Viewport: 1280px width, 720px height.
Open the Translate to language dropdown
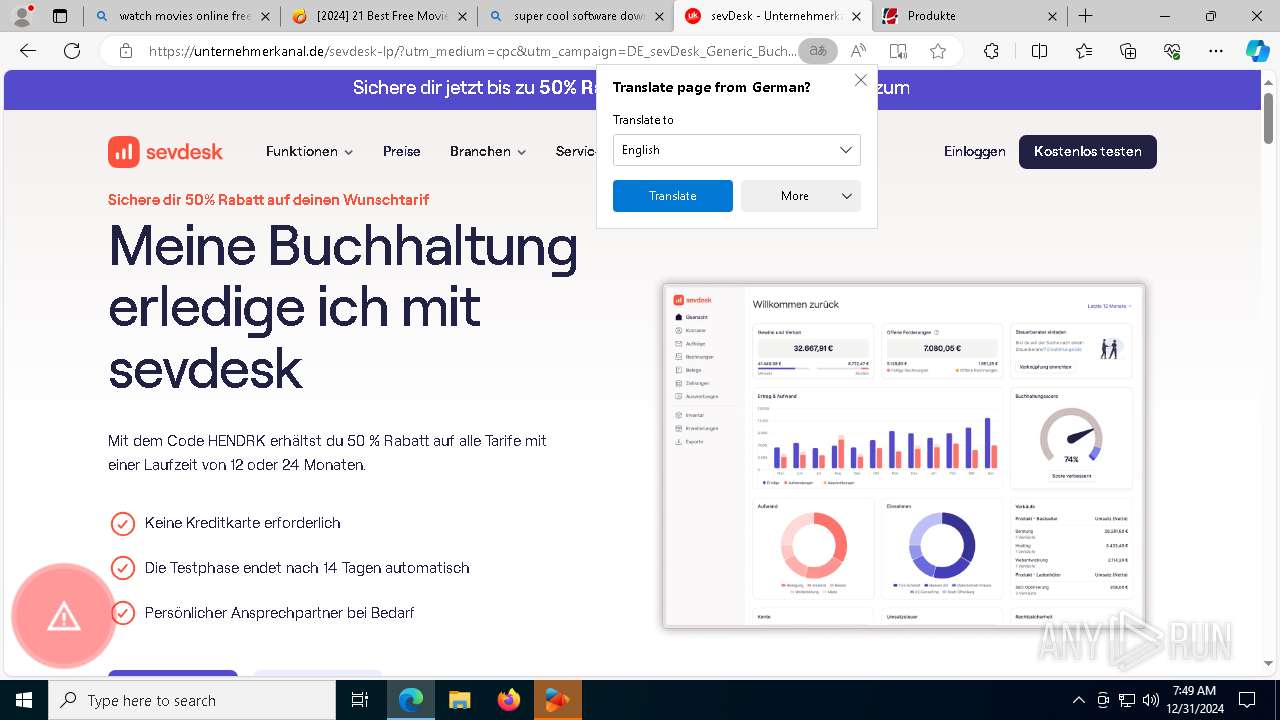pos(737,150)
